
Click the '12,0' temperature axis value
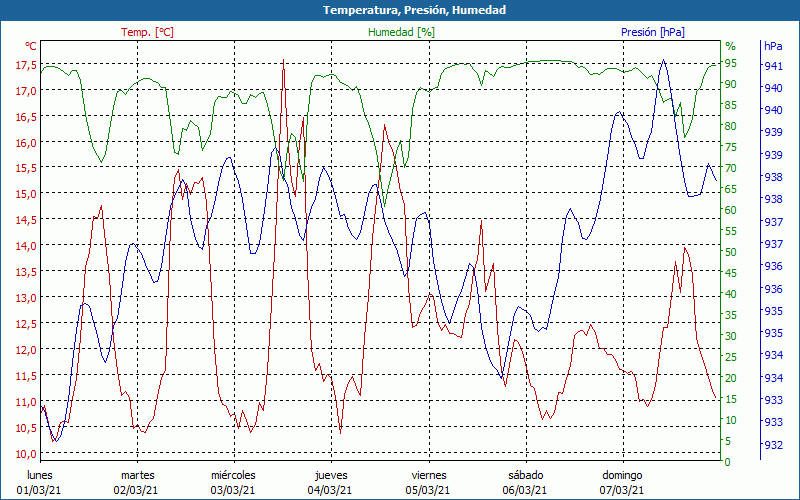point(26,350)
